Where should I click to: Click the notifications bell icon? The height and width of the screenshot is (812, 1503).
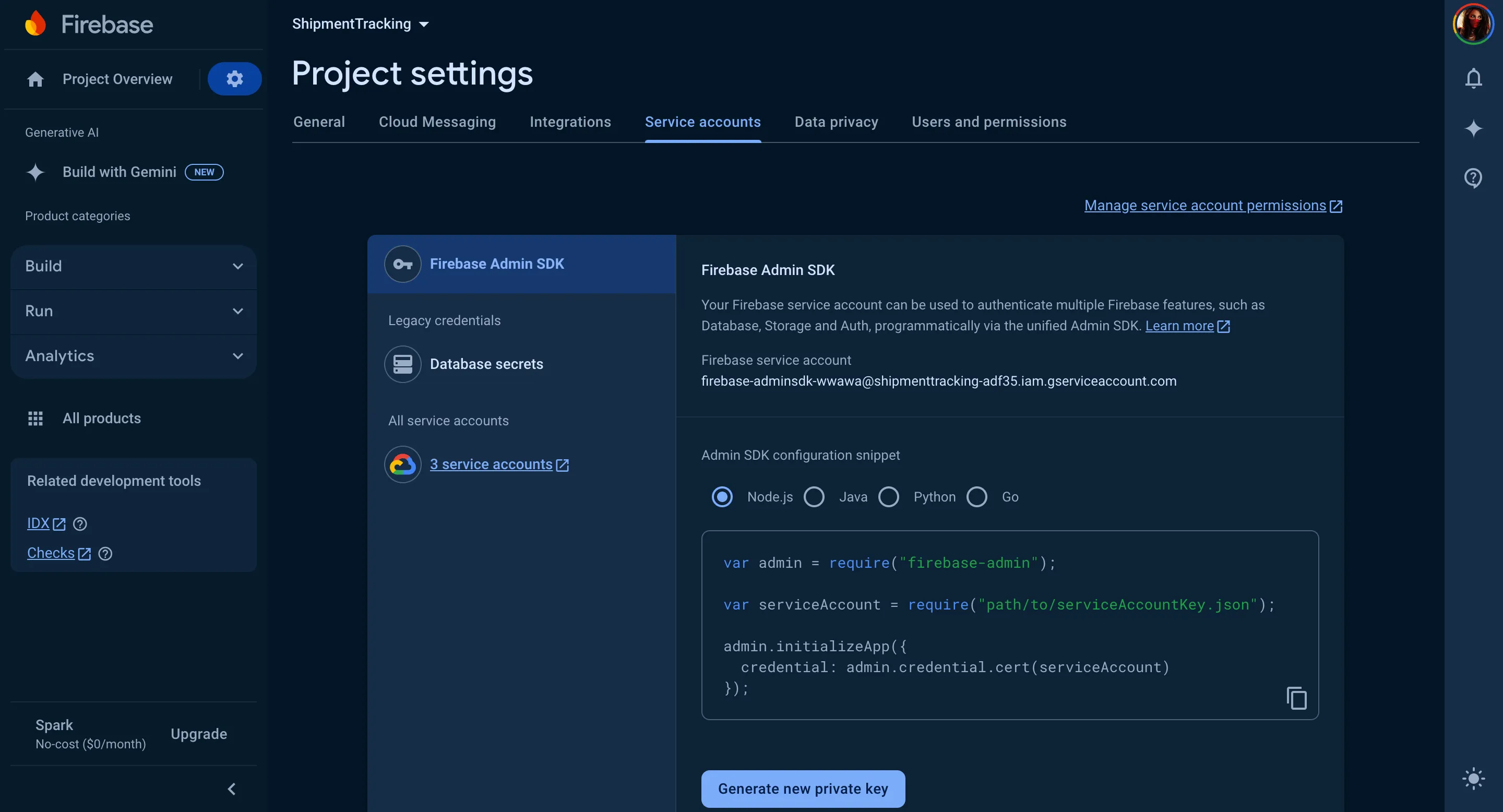click(1473, 78)
